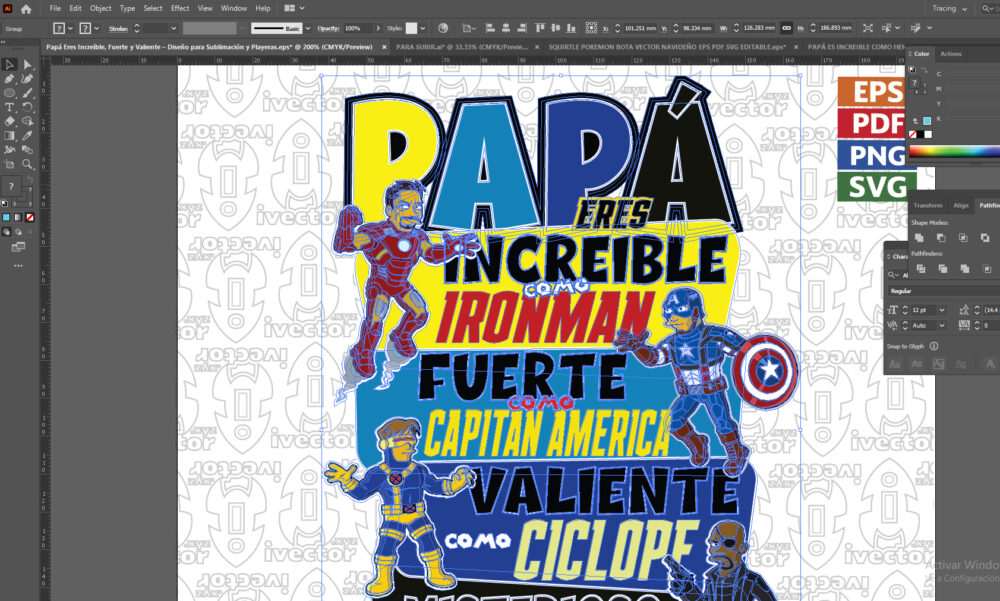Click the Intersect shape mode icon
Image resolution: width=1000 pixels, height=601 pixels.
(963, 238)
